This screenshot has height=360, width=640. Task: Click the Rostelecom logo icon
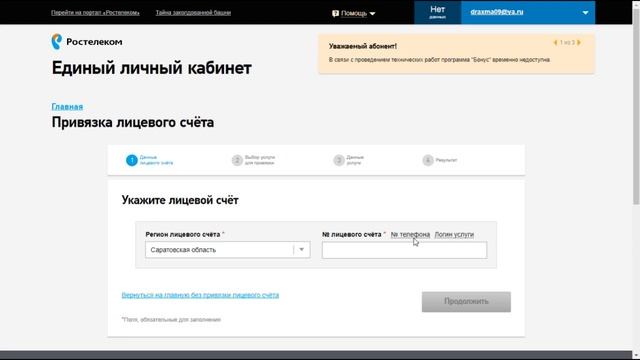pos(57,42)
